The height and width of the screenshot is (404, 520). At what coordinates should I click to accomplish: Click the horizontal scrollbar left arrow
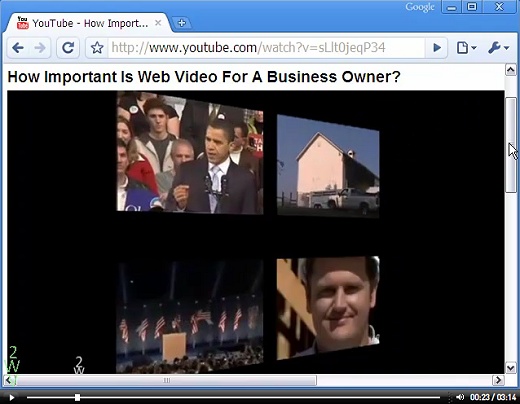pos(10,380)
